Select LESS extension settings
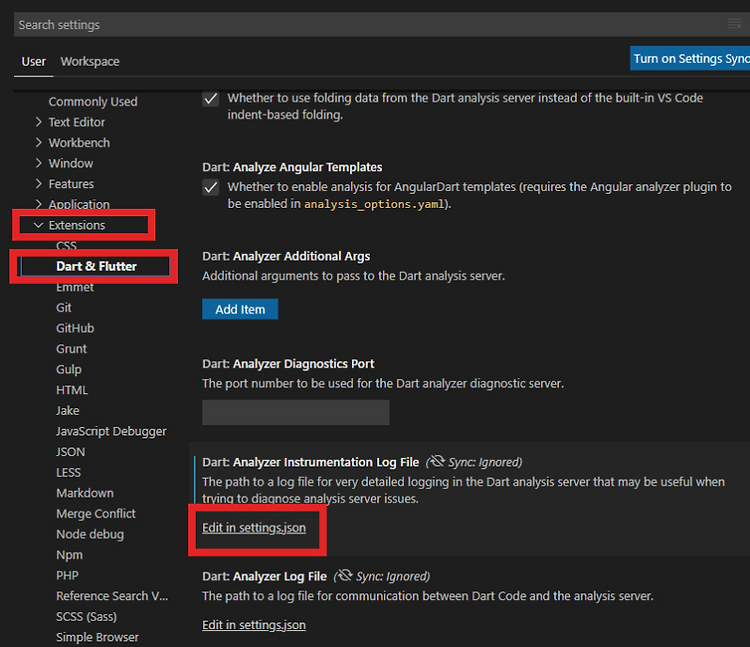Screen dimensions: 750x647 68,472
